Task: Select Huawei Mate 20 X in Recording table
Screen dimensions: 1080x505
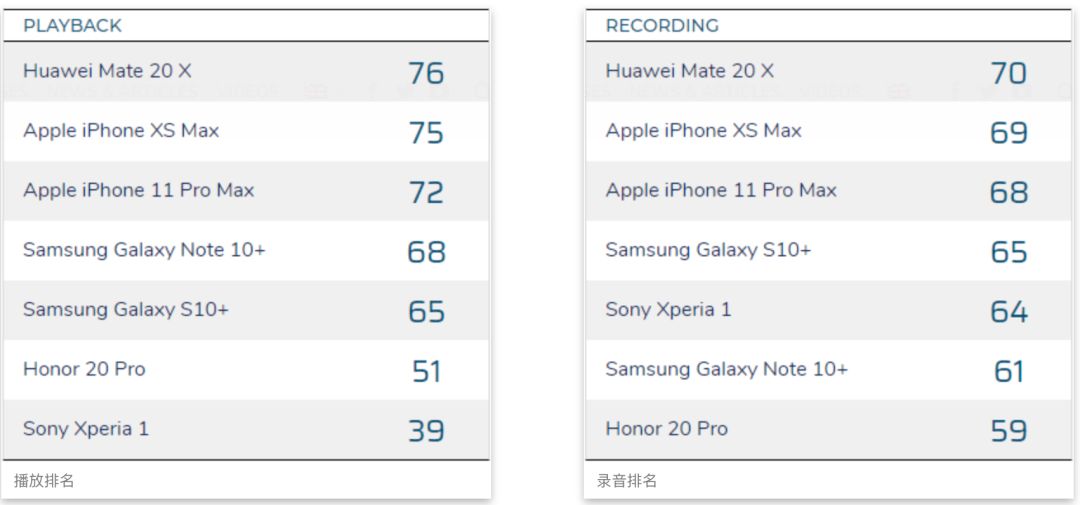Action: tap(690, 71)
